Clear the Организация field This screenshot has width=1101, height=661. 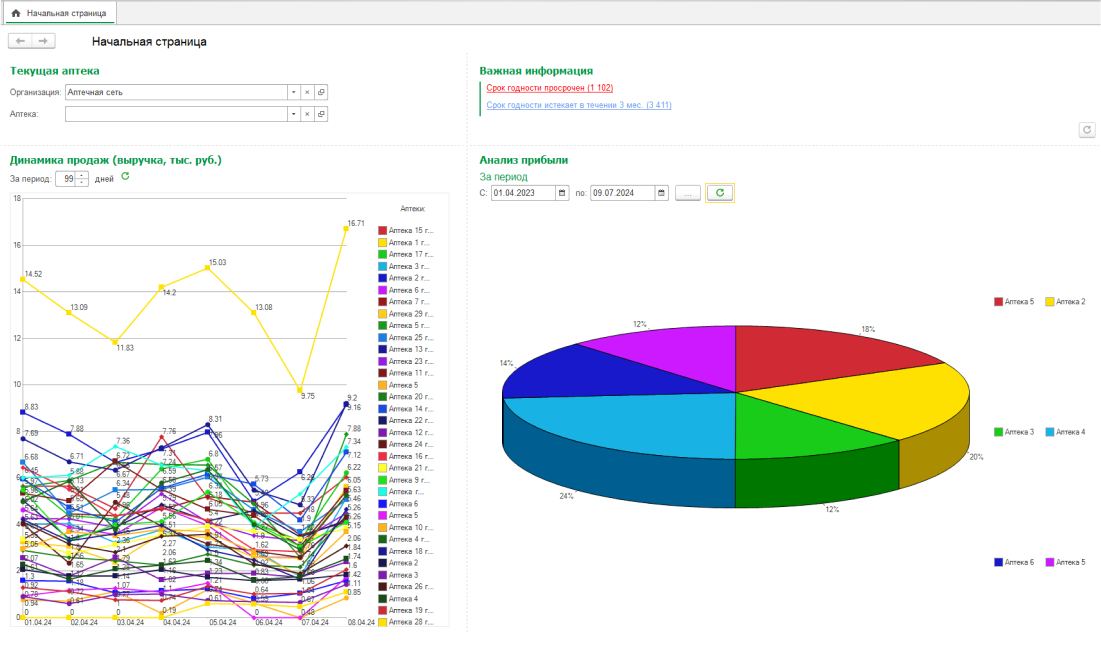[307, 92]
